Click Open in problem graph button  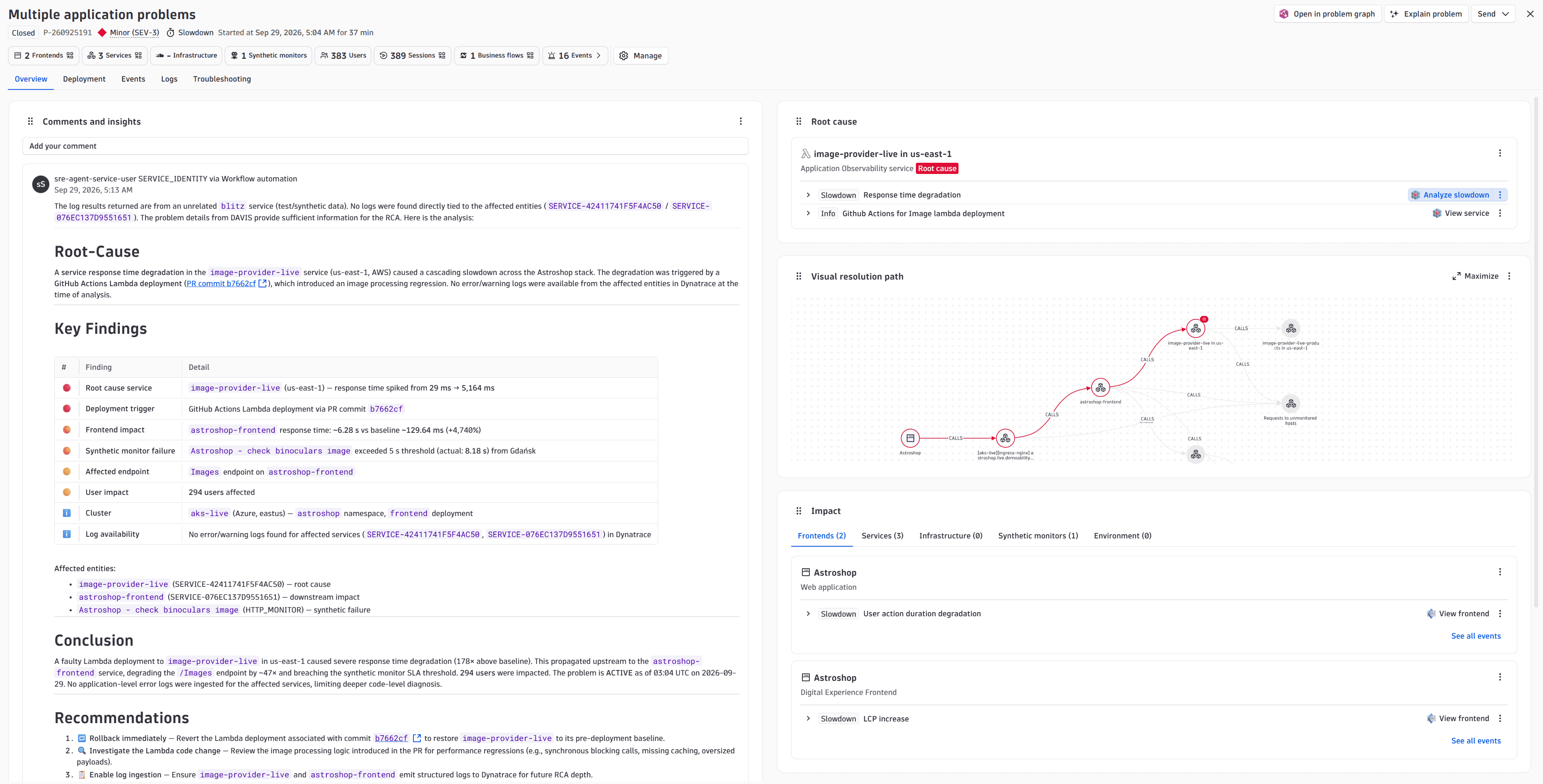(1327, 14)
